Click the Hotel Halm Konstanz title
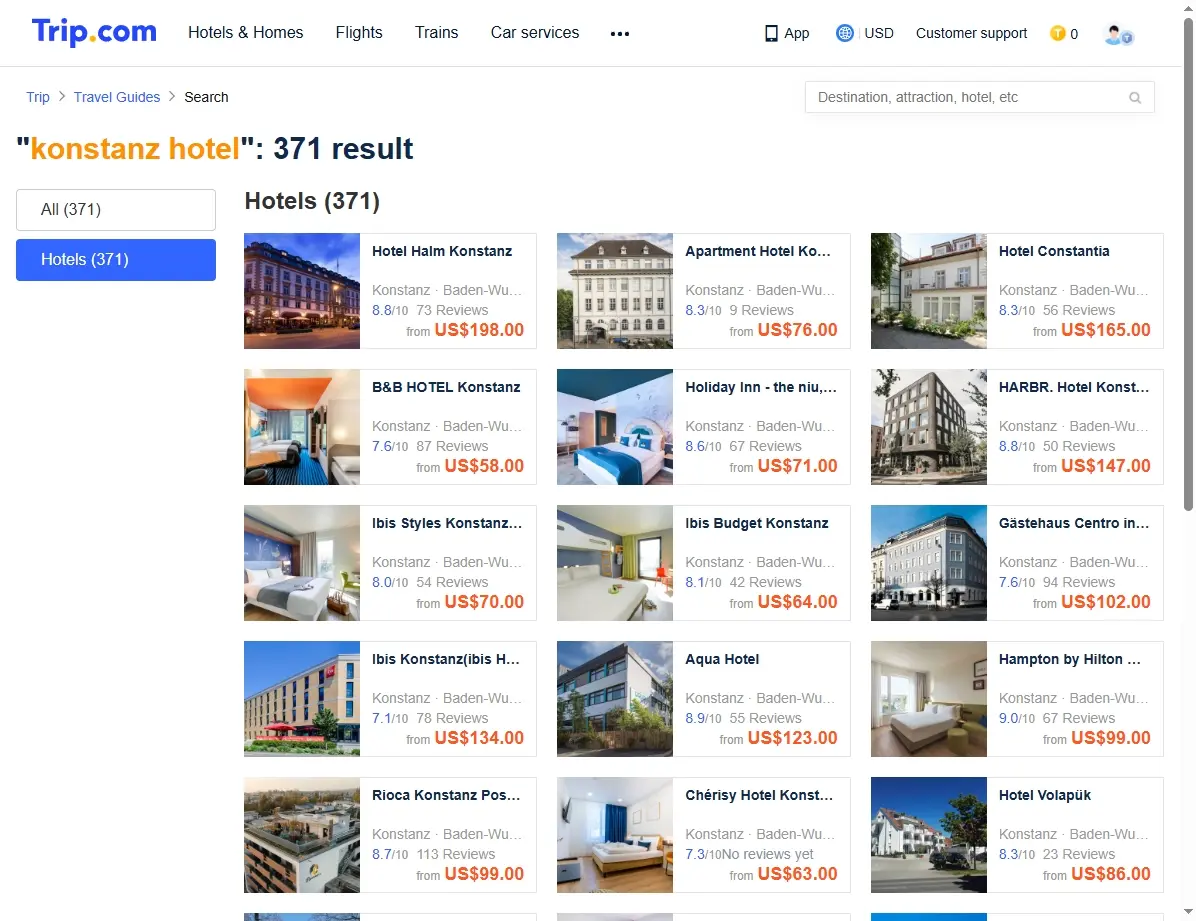The image size is (1196, 921). click(x=442, y=251)
